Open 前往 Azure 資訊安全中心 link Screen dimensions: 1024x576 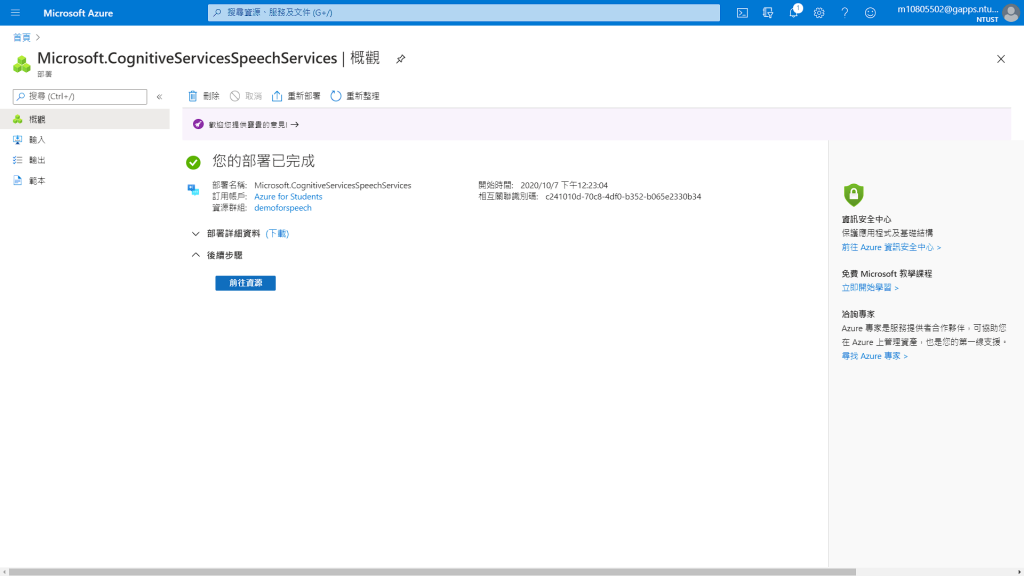[891, 248]
